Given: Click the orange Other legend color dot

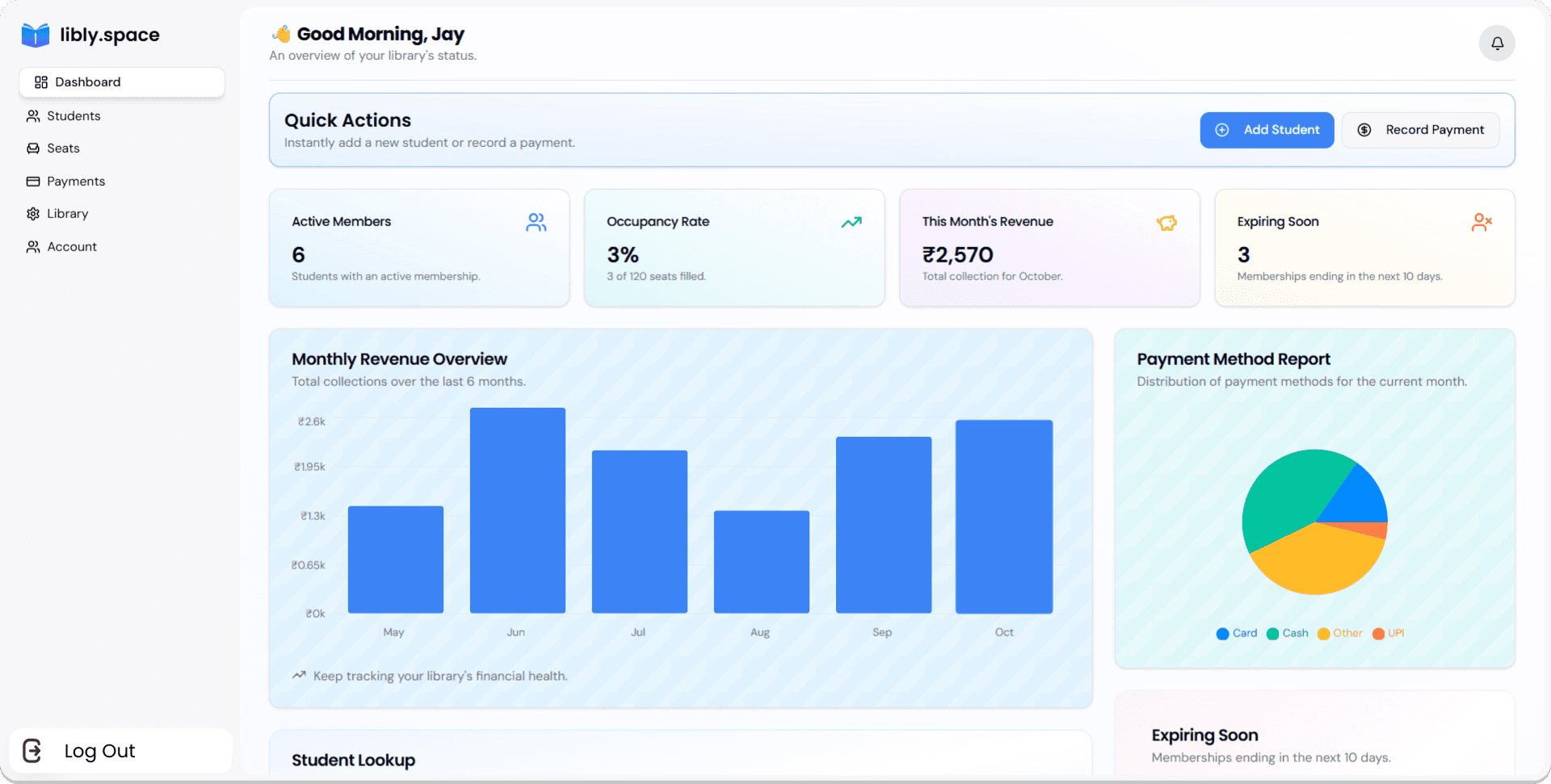Looking at the screenshot, I should pos(1324,634).
